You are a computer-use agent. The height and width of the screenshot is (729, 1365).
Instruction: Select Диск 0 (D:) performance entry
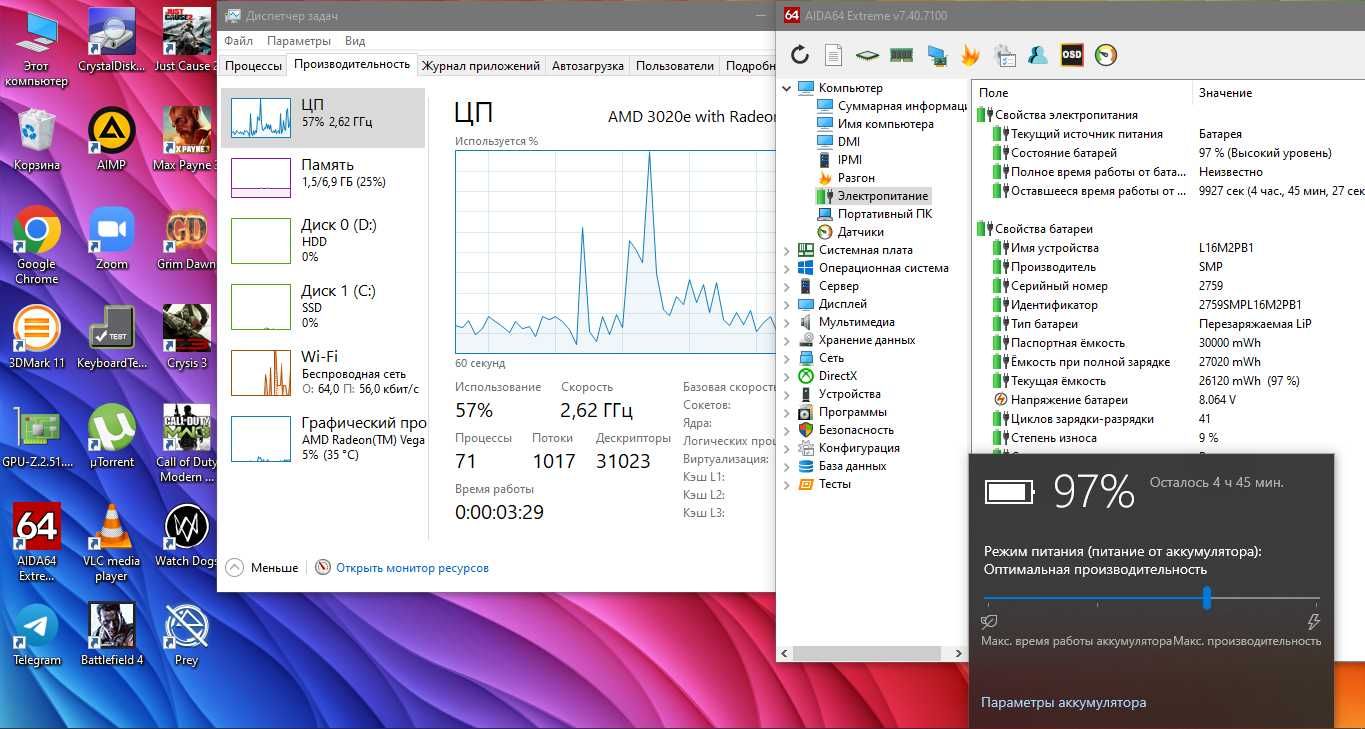323,240
